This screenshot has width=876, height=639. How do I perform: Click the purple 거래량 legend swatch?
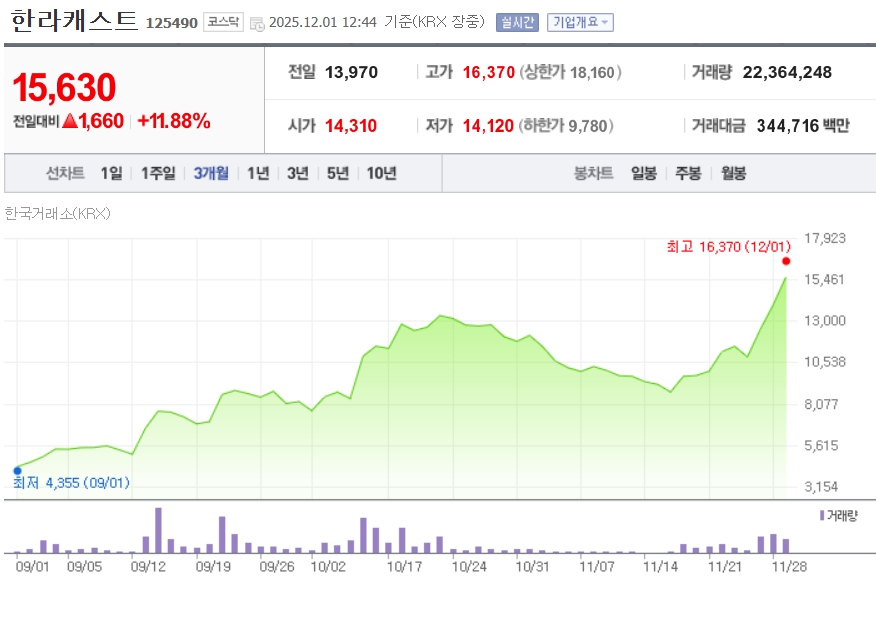click(822, 515)
